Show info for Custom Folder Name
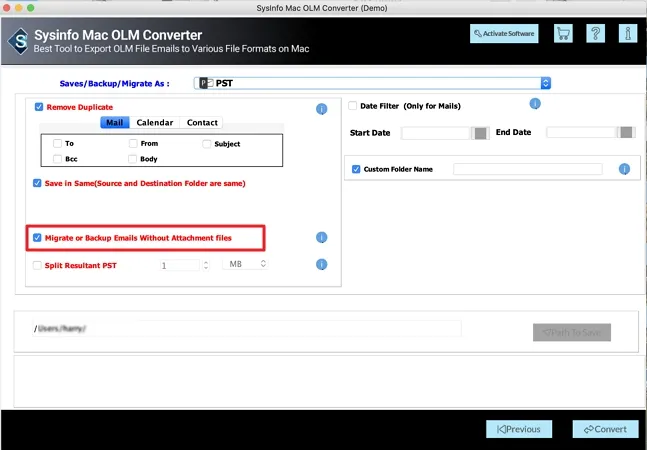Screen dimensions: 647x450 tap(624, 169)
